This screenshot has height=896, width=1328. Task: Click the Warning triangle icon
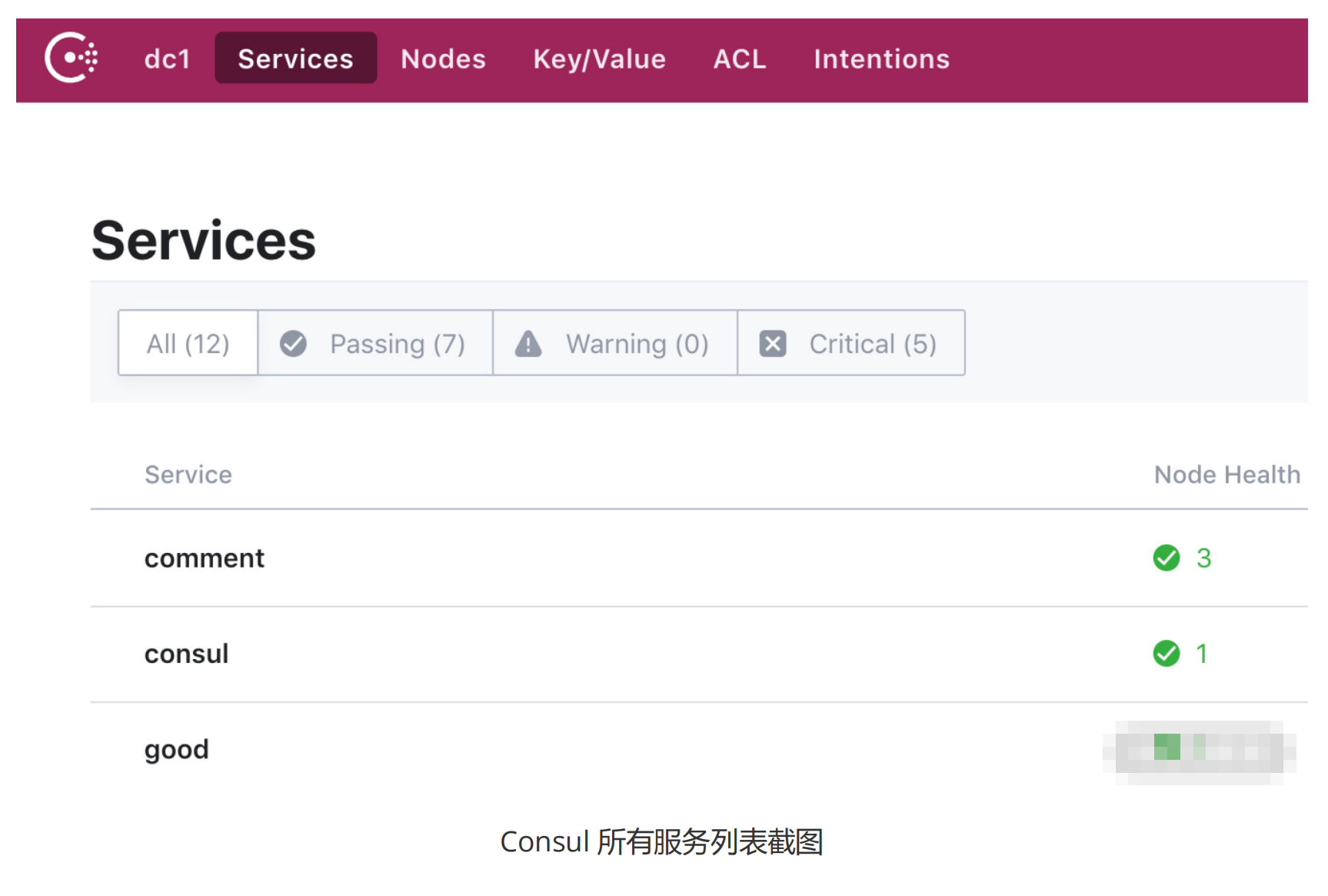pyautogui.click(x=528, y=344)
